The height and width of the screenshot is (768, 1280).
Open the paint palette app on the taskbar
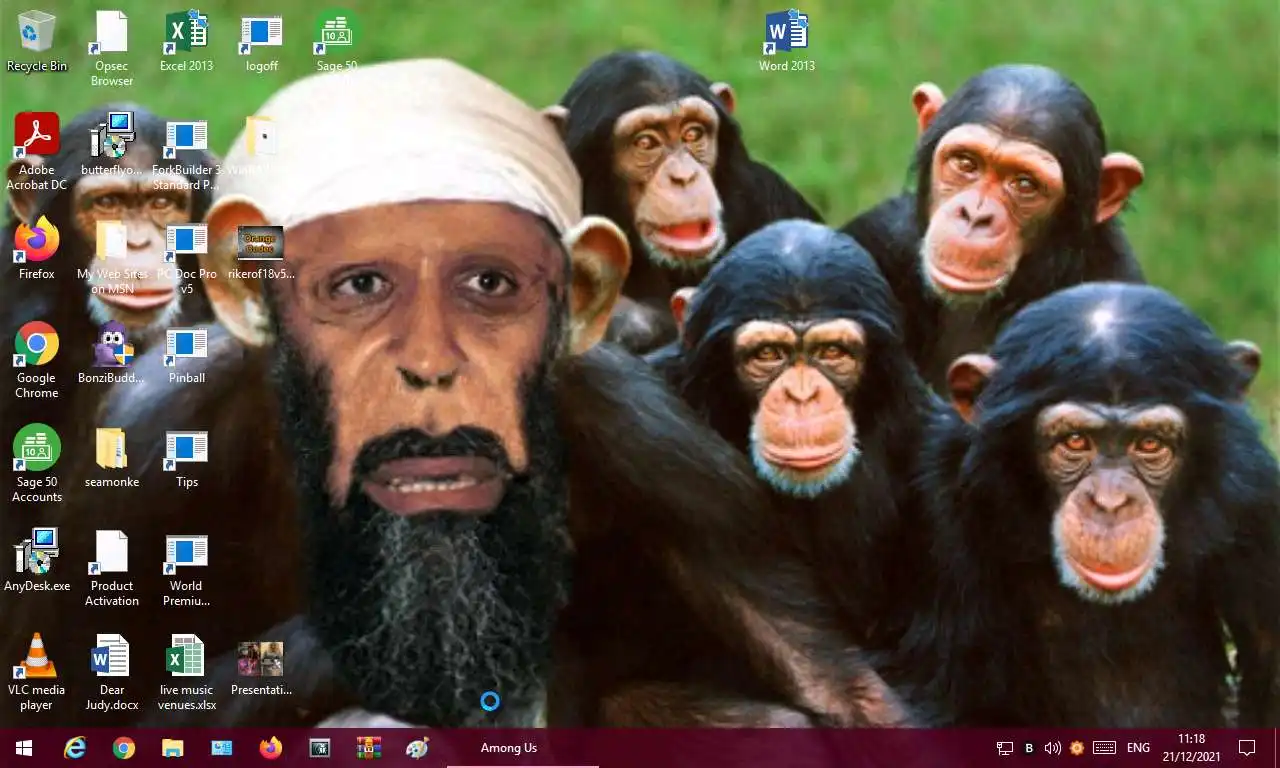[417, 748]
